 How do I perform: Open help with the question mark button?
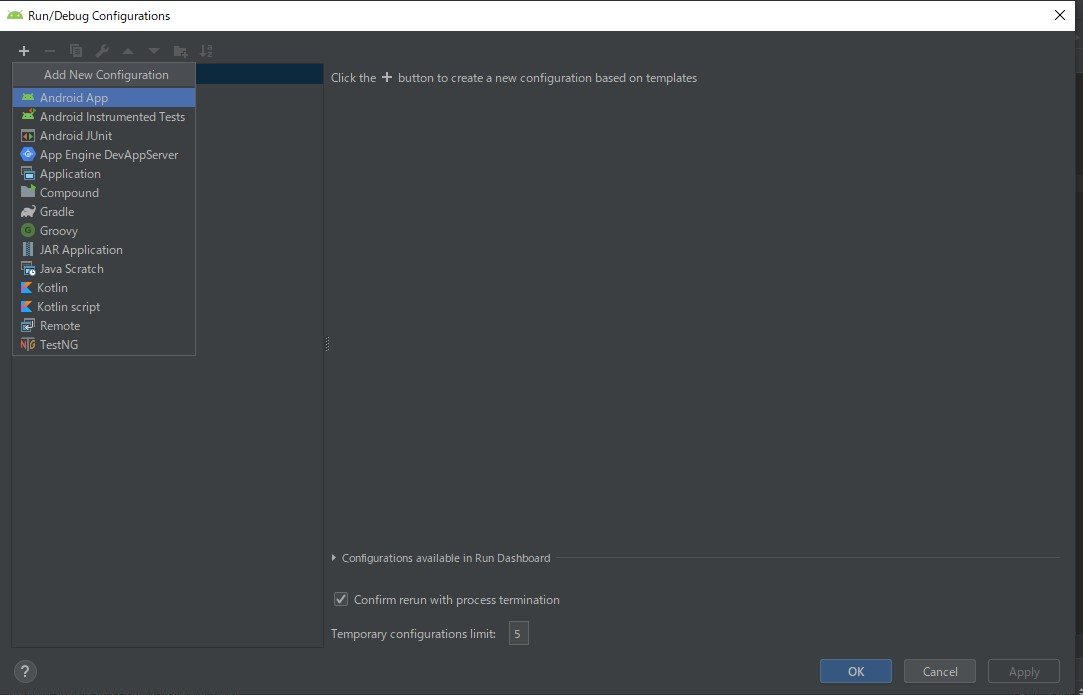coord(25,671)
